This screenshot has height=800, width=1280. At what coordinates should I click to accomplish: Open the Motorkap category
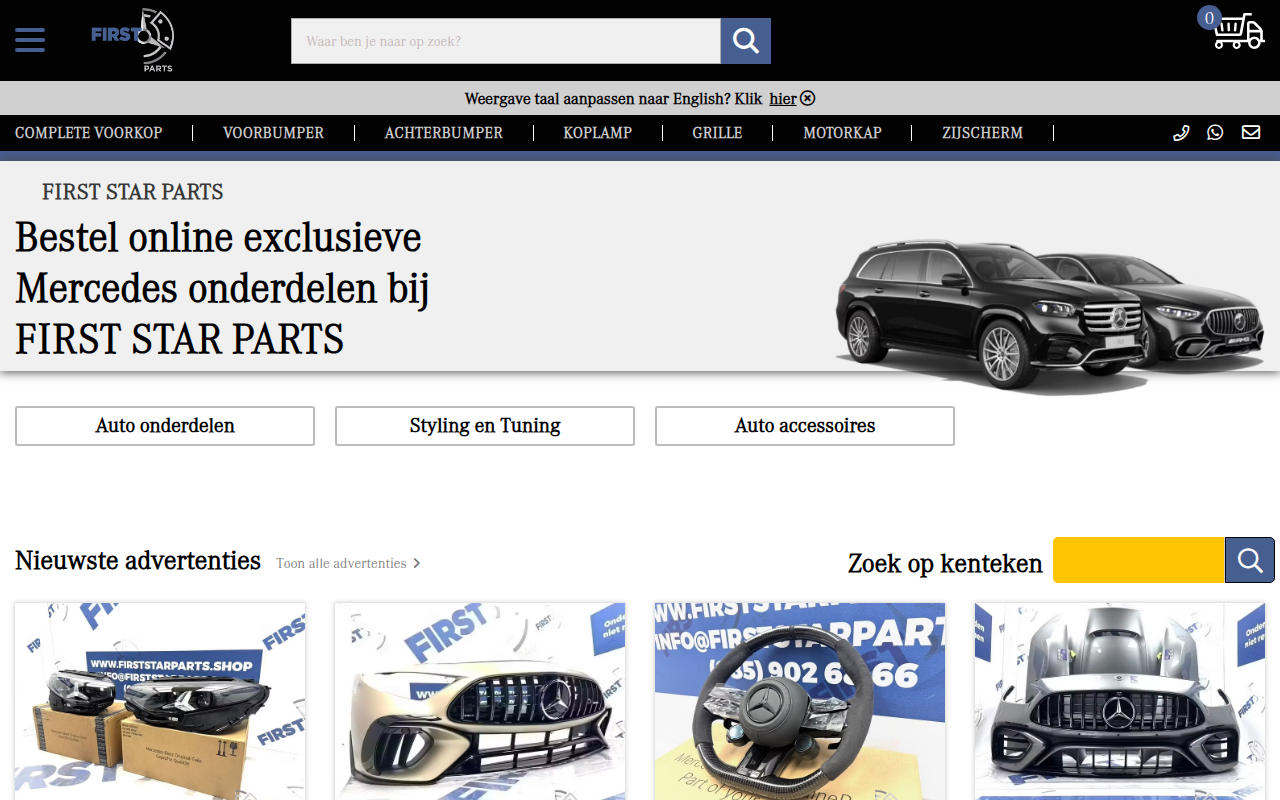point(842,133)
